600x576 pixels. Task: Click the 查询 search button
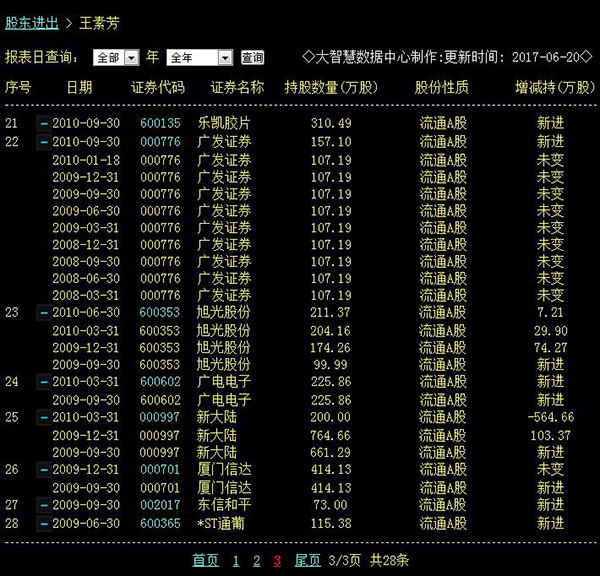click(x=252, y=57)
